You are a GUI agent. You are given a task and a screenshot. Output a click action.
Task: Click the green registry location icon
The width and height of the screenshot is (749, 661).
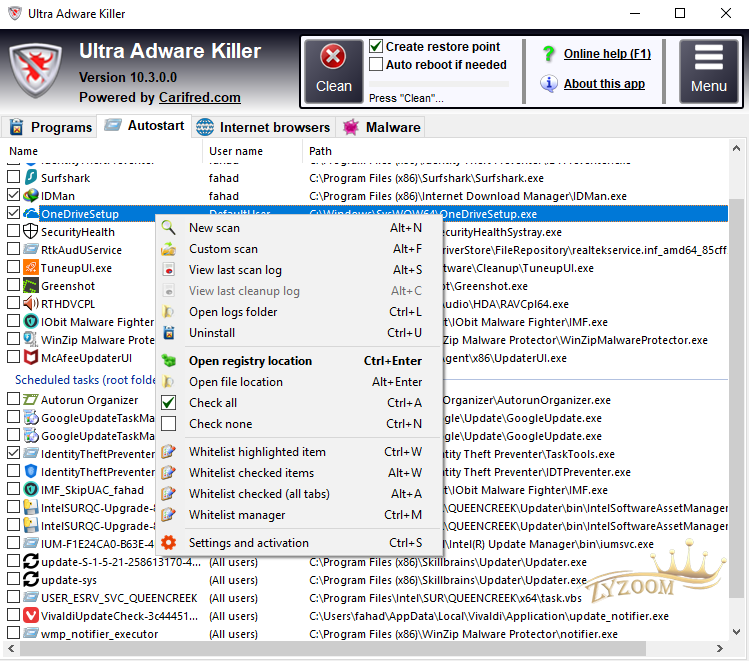[169, 361]
